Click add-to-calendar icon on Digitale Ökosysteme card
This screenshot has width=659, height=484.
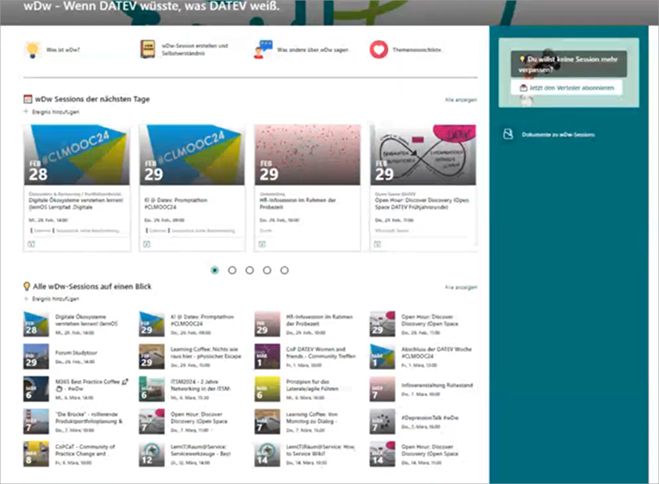point(30,242)
